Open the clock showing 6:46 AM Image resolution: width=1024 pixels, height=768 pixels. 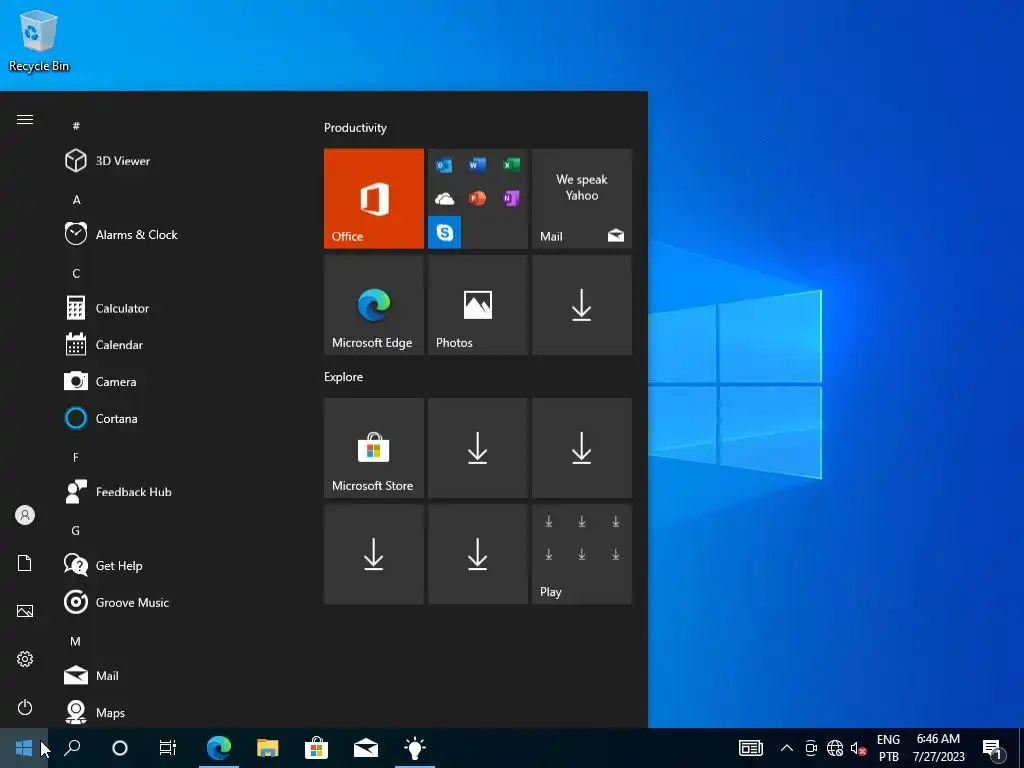(938, 748)
